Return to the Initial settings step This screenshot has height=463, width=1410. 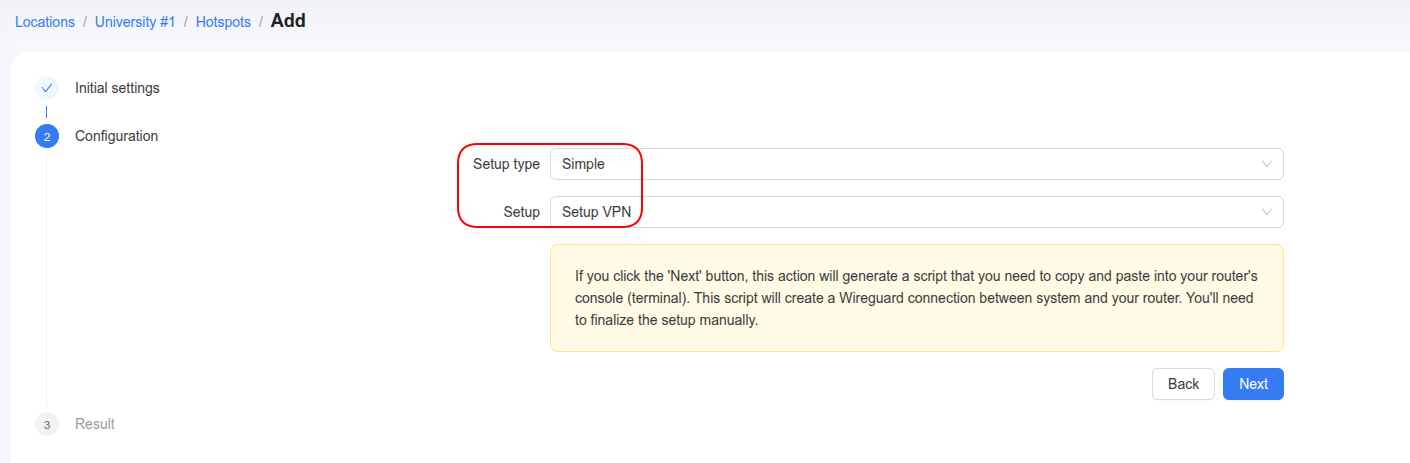pos(117,88)
